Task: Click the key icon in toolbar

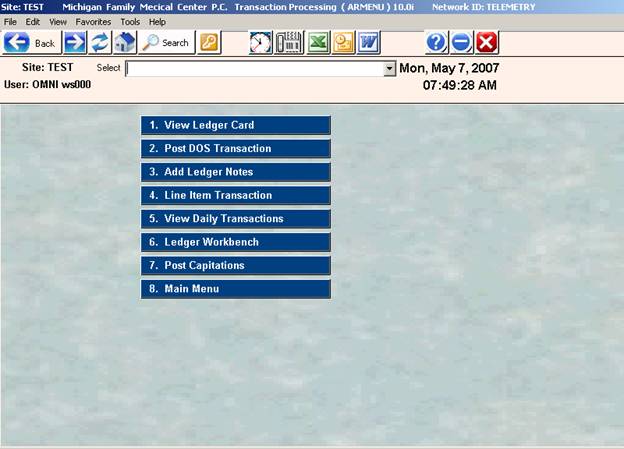Action: click(x=208, y=43)
